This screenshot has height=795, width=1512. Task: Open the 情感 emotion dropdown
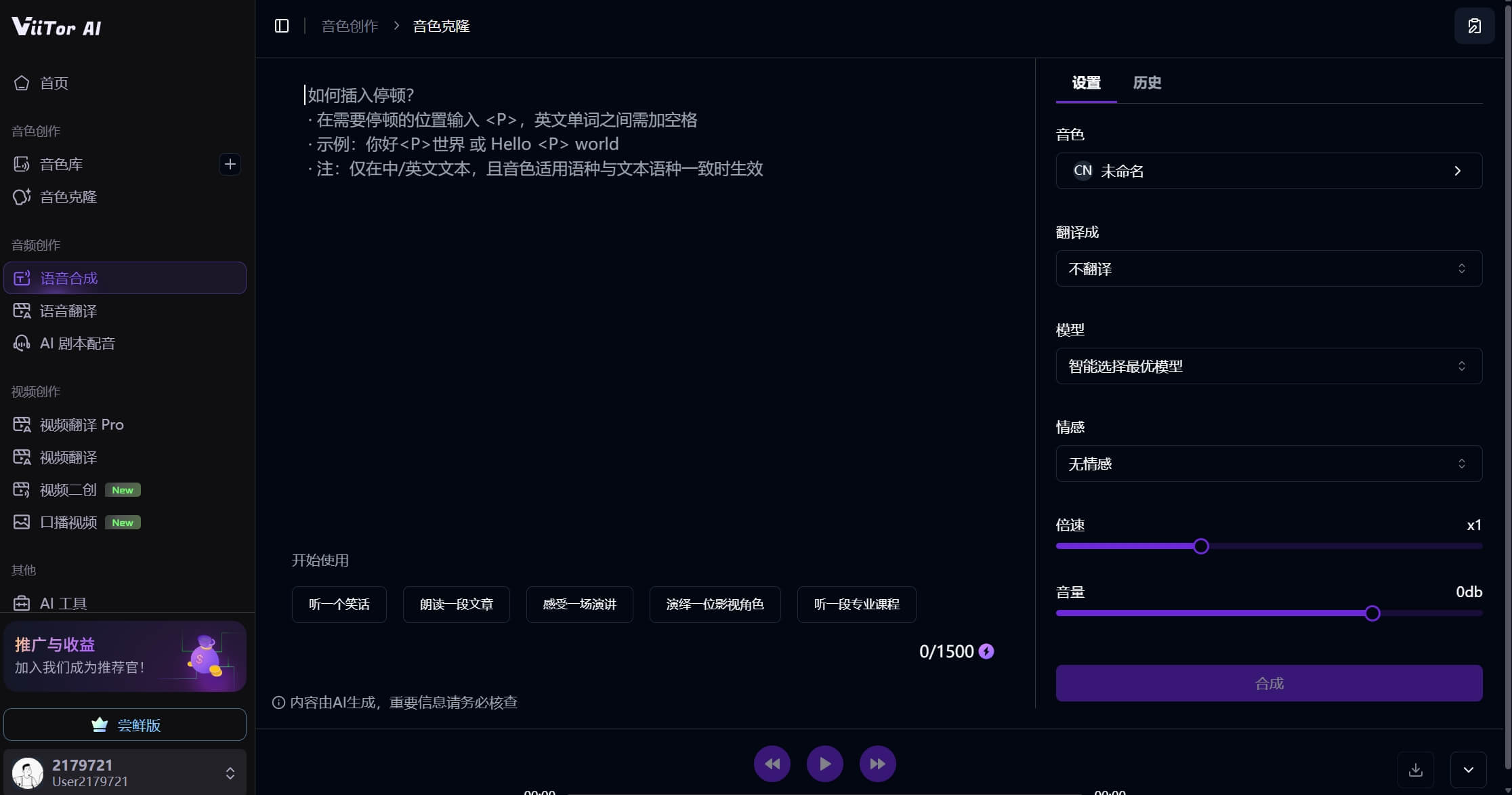(1268, 464)
